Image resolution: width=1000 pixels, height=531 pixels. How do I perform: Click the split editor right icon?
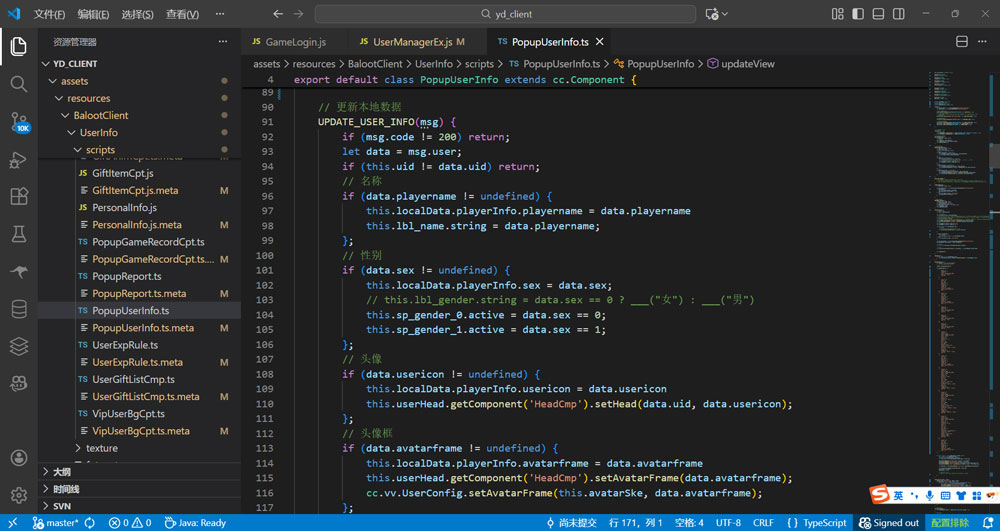[961, 42]
